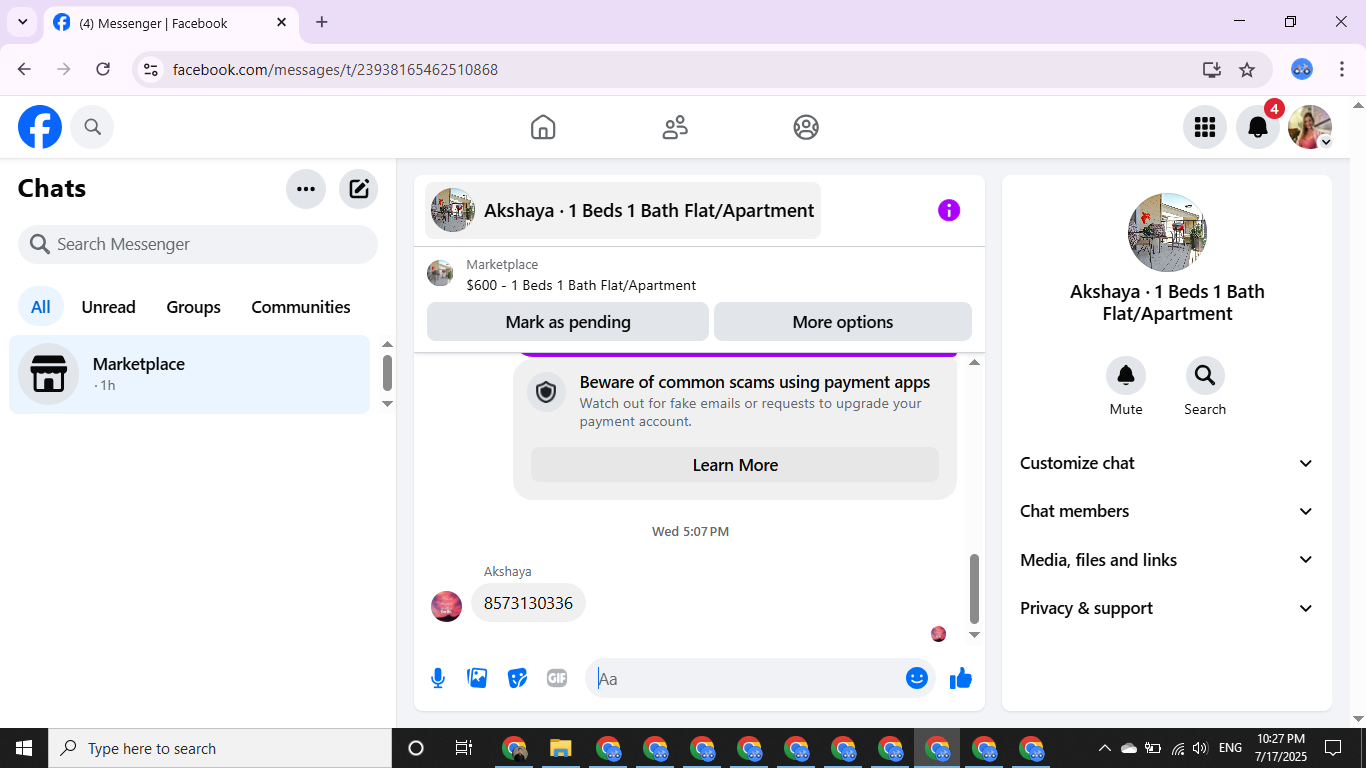Click the conversation scrollbar down arrow
Screen dimensions: 1366x768
(x=974, y=635)
